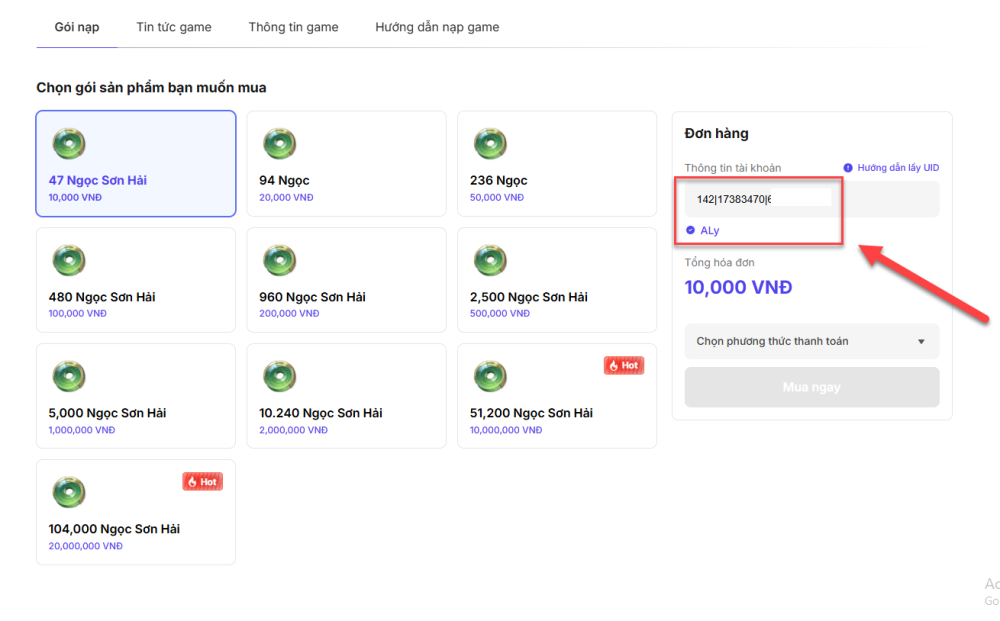Open Chọn phương thức thanh toán dropdown
This screenshot has width=1000, height=621.
811,341
